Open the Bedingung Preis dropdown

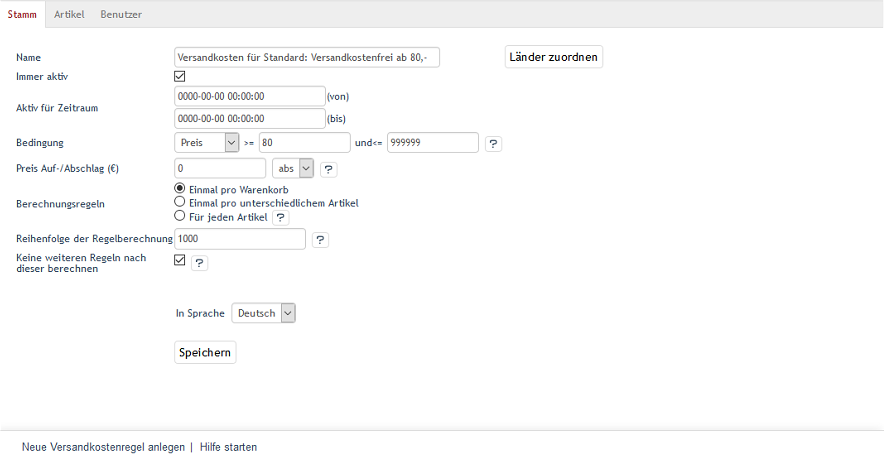207,143
